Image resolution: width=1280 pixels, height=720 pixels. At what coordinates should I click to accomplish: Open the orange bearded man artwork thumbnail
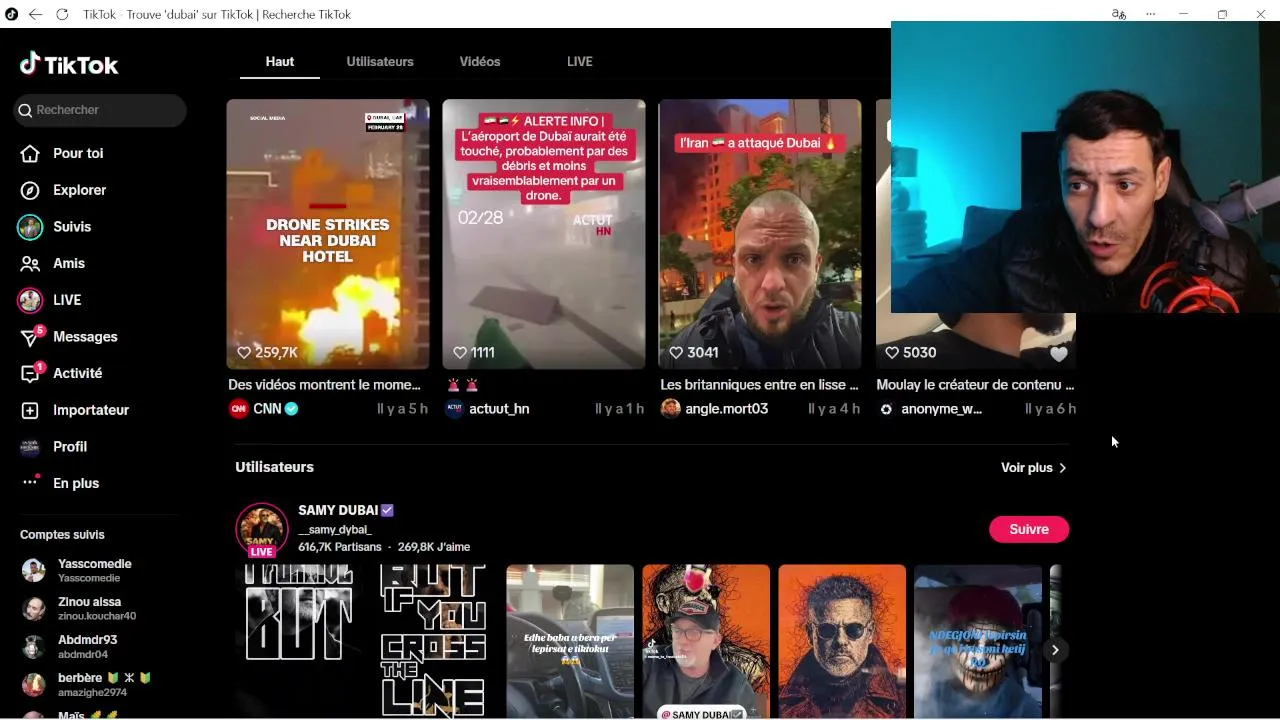click(842, 642)
